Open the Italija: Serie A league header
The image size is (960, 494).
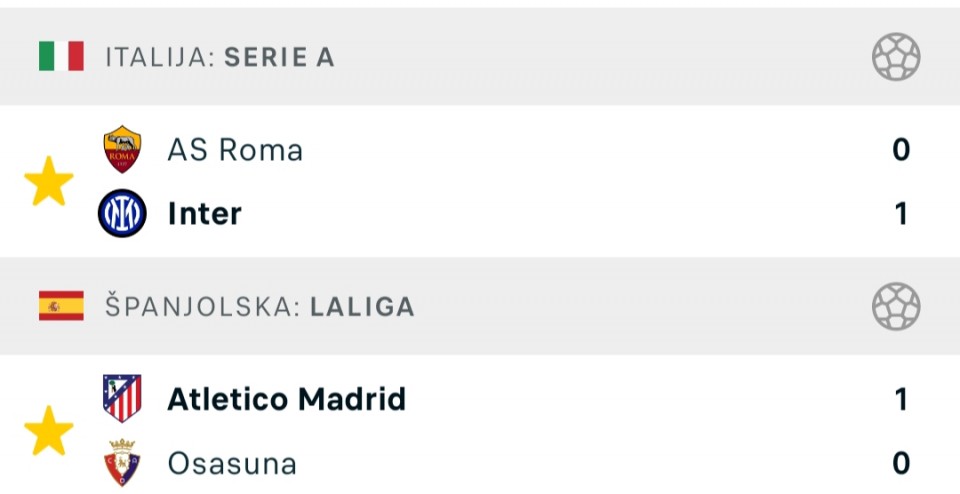click(220, 58)
